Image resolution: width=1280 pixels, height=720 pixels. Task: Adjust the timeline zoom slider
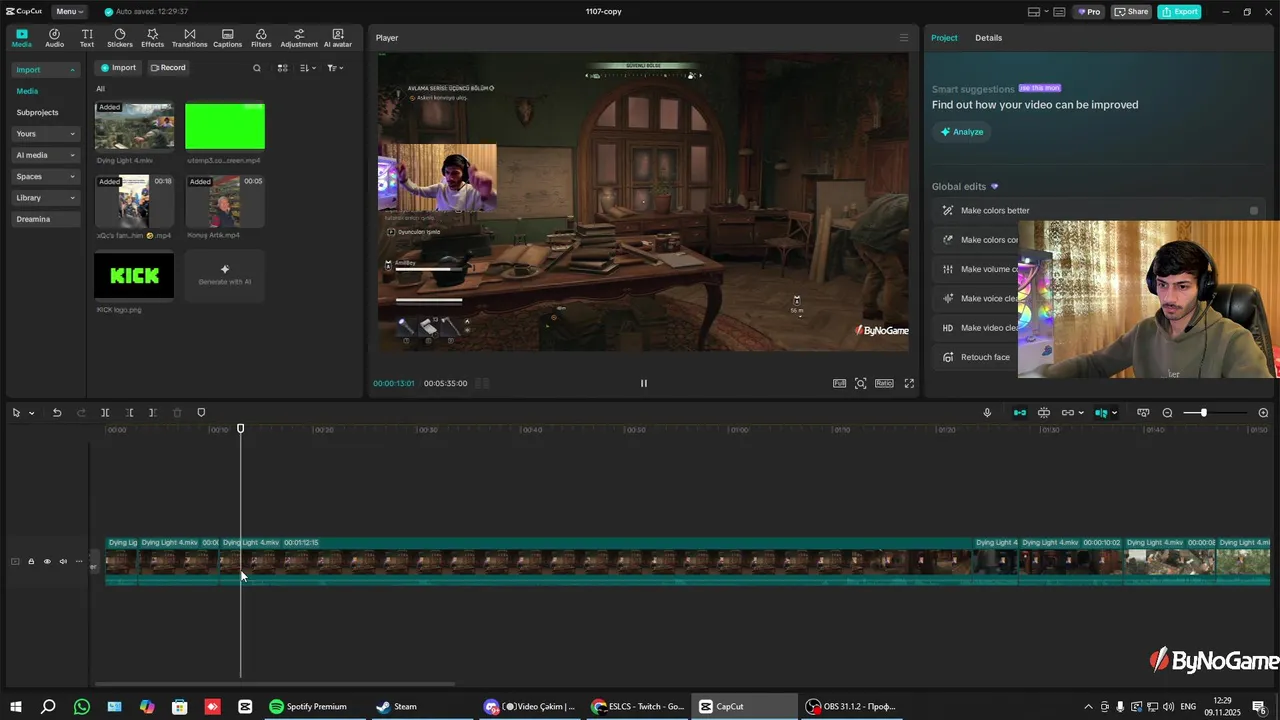pyautogui.click(x=1204, y=413)
